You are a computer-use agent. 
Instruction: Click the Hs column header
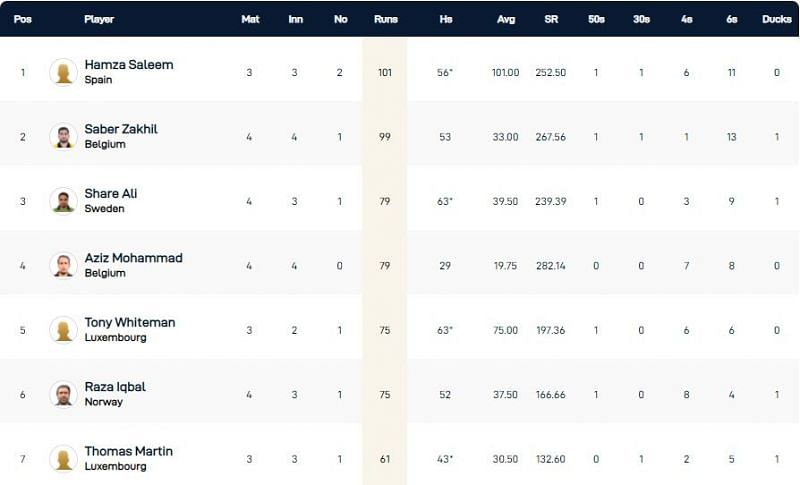tap(445, 19)
